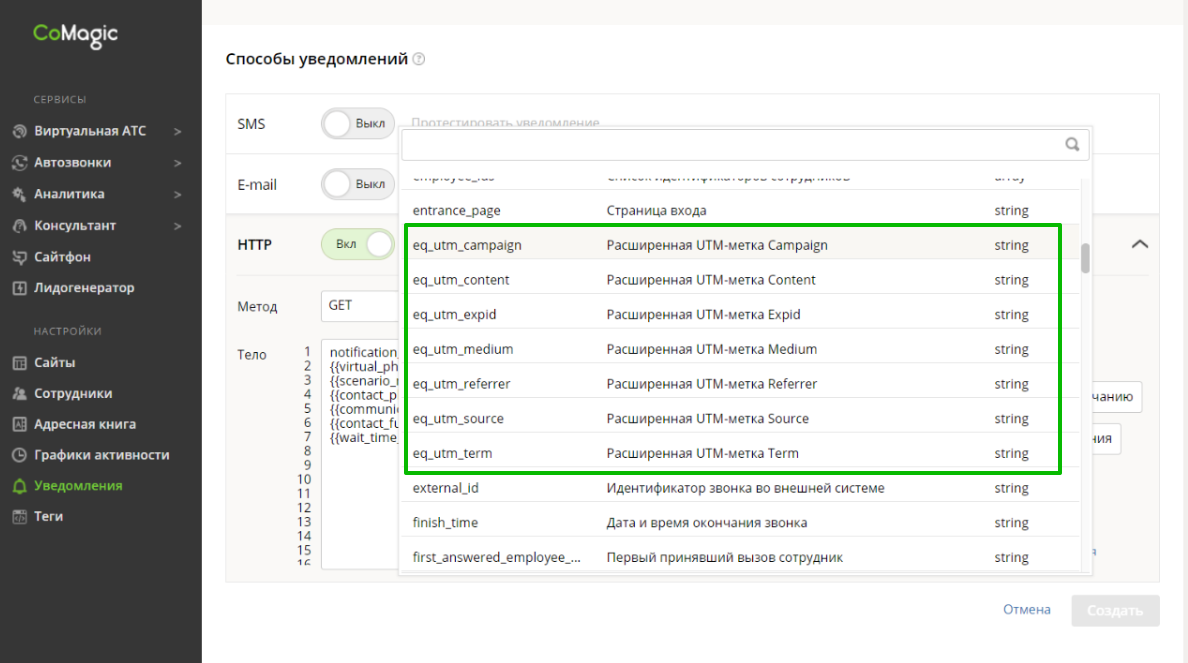Open the Метод GET dropdown

pos(358,306)
